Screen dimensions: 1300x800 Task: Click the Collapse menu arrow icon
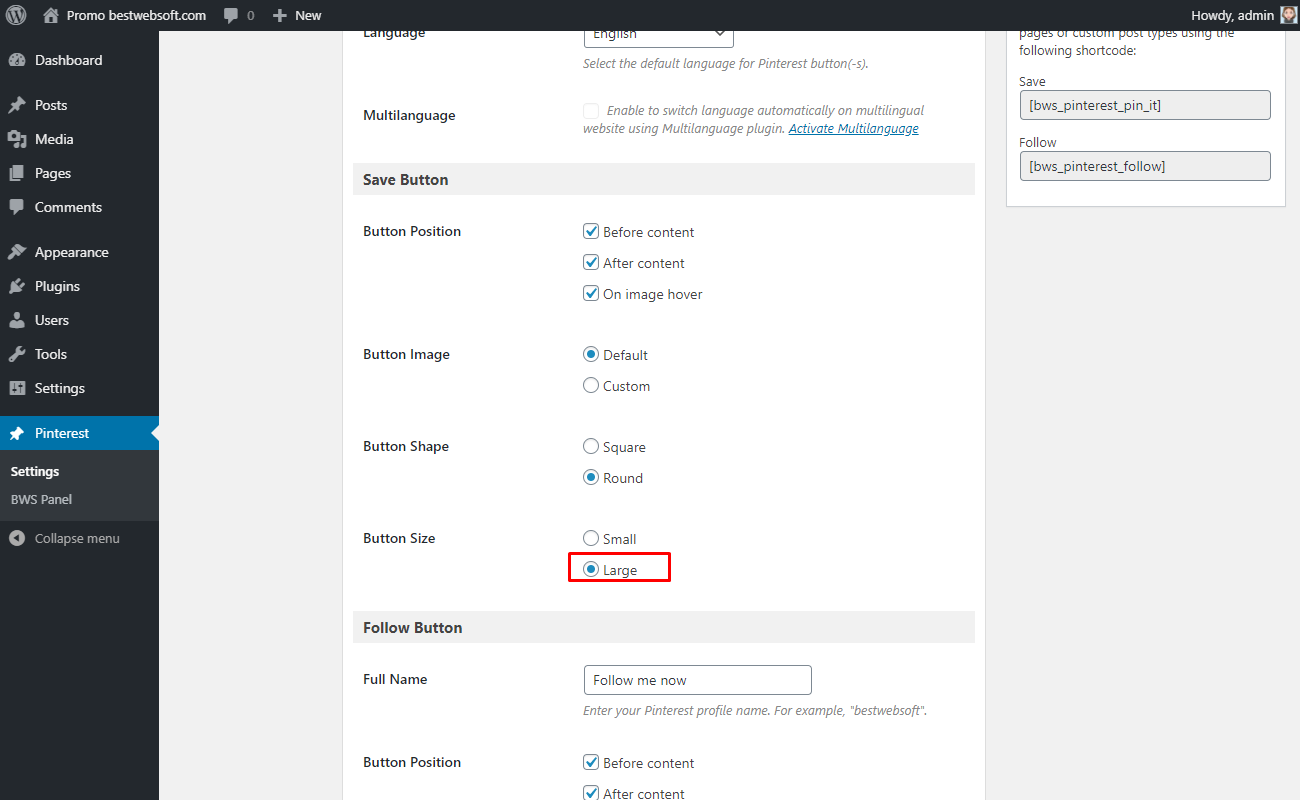[x=16, y=538]
